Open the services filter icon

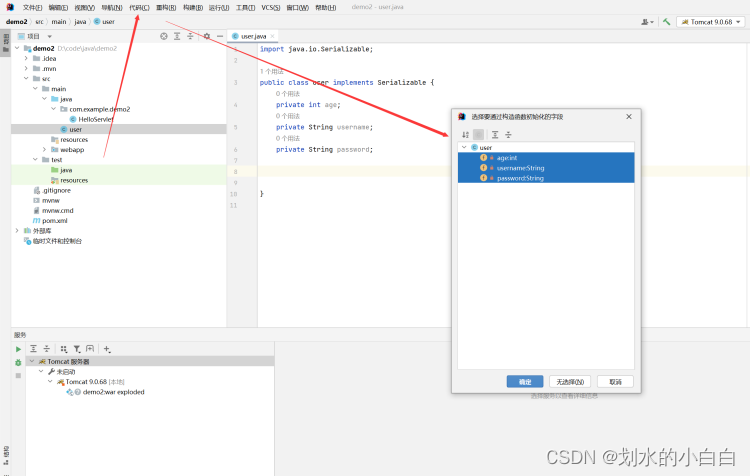(x=77, y=349)
